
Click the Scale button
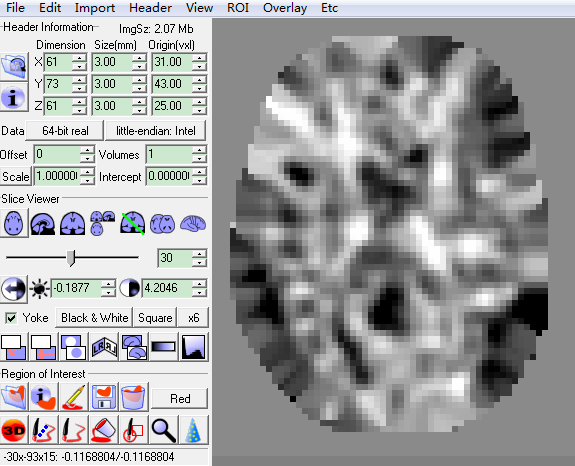click(15, 177)
